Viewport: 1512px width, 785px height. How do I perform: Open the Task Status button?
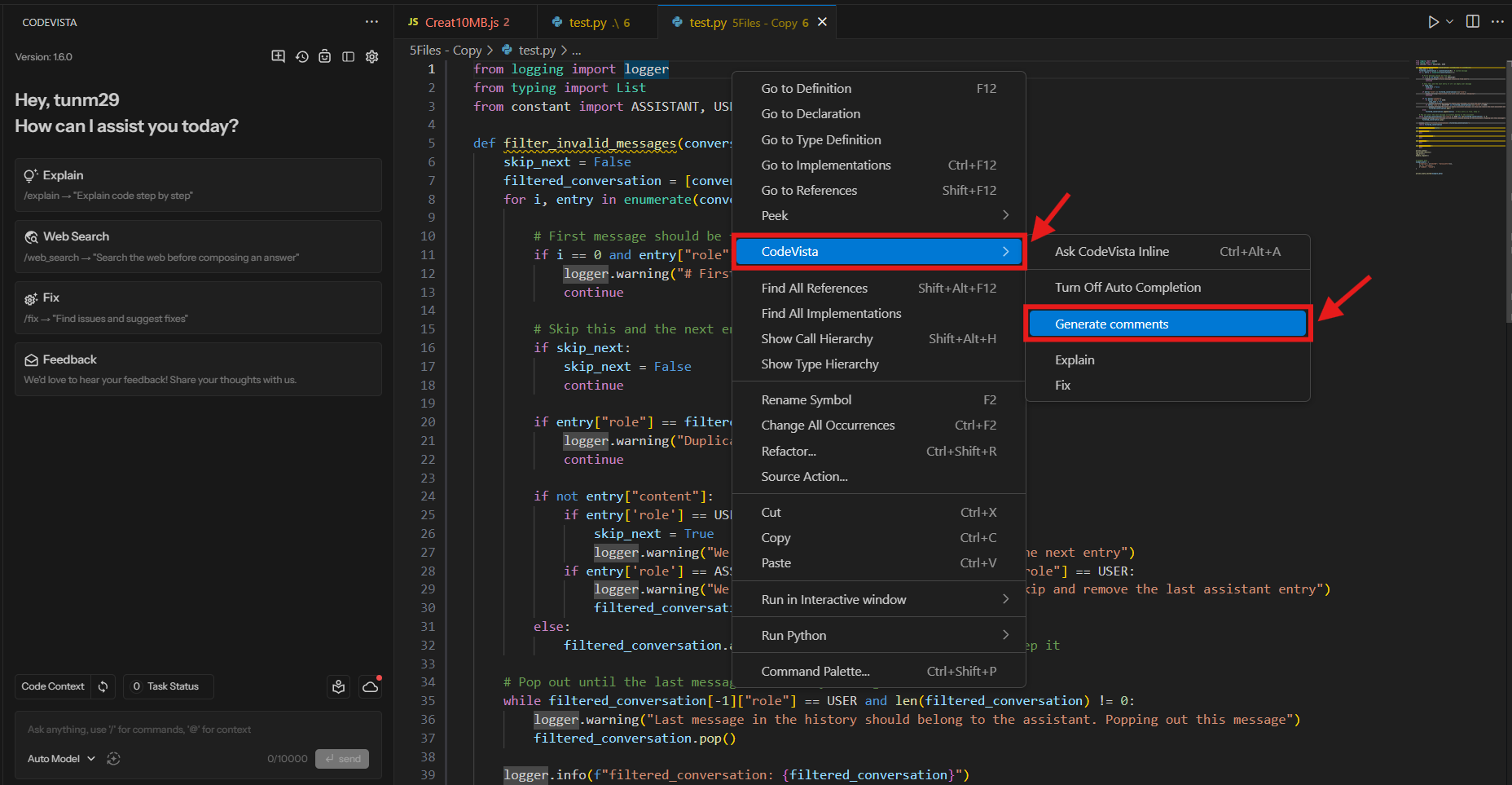[x=168, y=686]
